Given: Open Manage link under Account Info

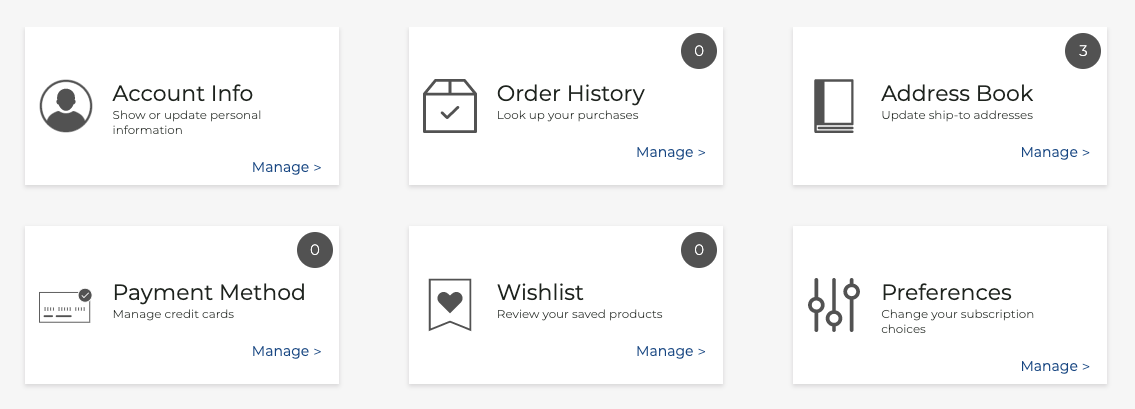Looking at the screenshot, I should [x=287, y=167].
